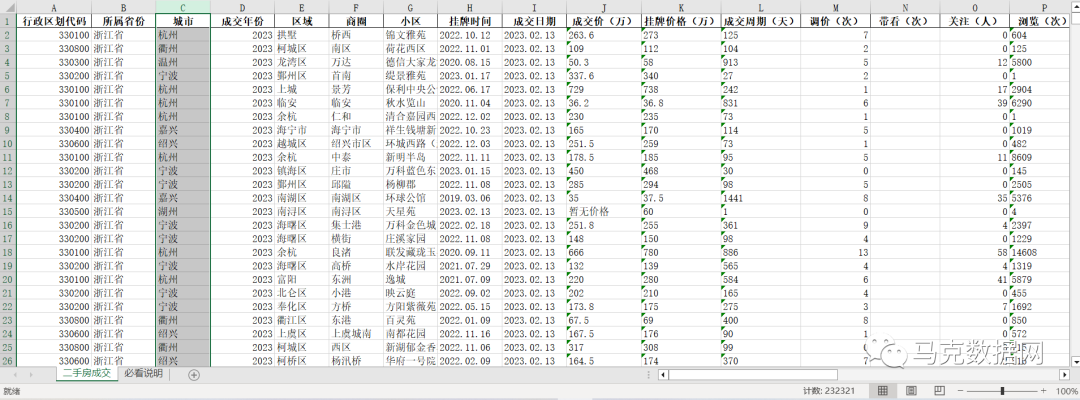The height and width of the screenshot is (400, 1080).
Task: Open zoom level 100% dialog
Action: pyautogui.click(x=1066, y=391)
